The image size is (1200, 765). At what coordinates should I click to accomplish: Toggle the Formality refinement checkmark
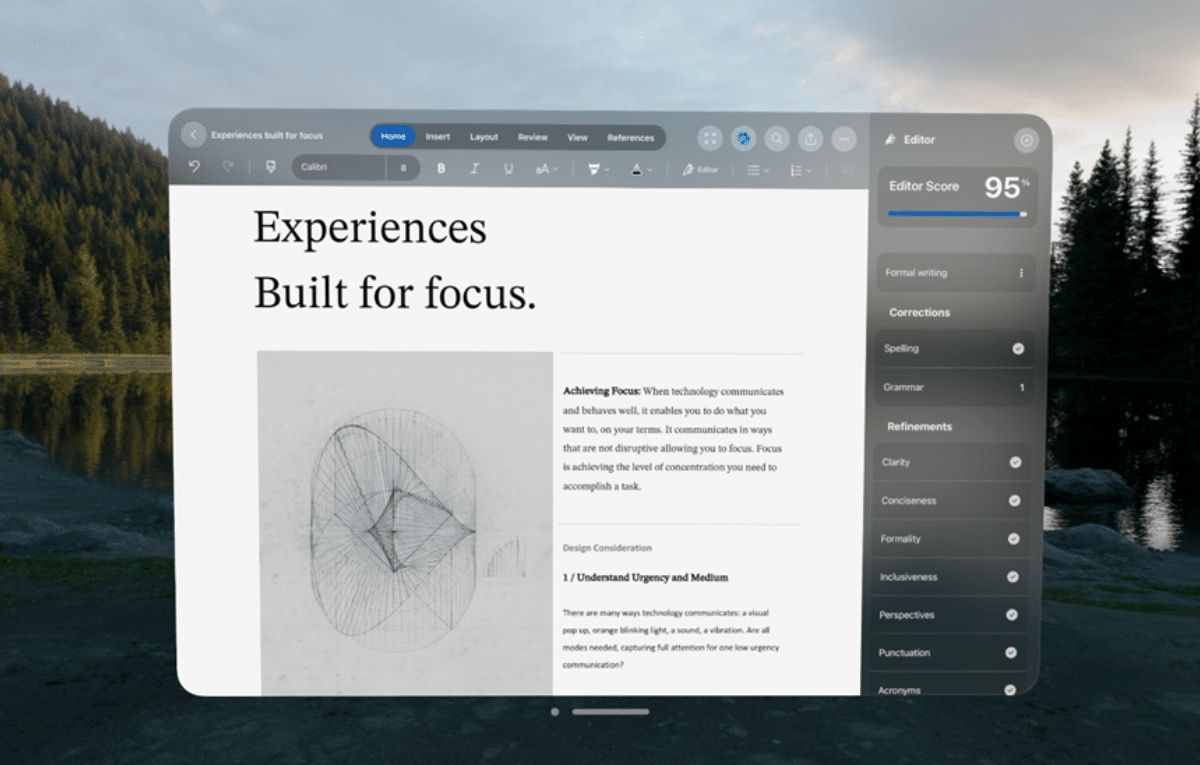pyautogui.click(x=1013, y=539)
